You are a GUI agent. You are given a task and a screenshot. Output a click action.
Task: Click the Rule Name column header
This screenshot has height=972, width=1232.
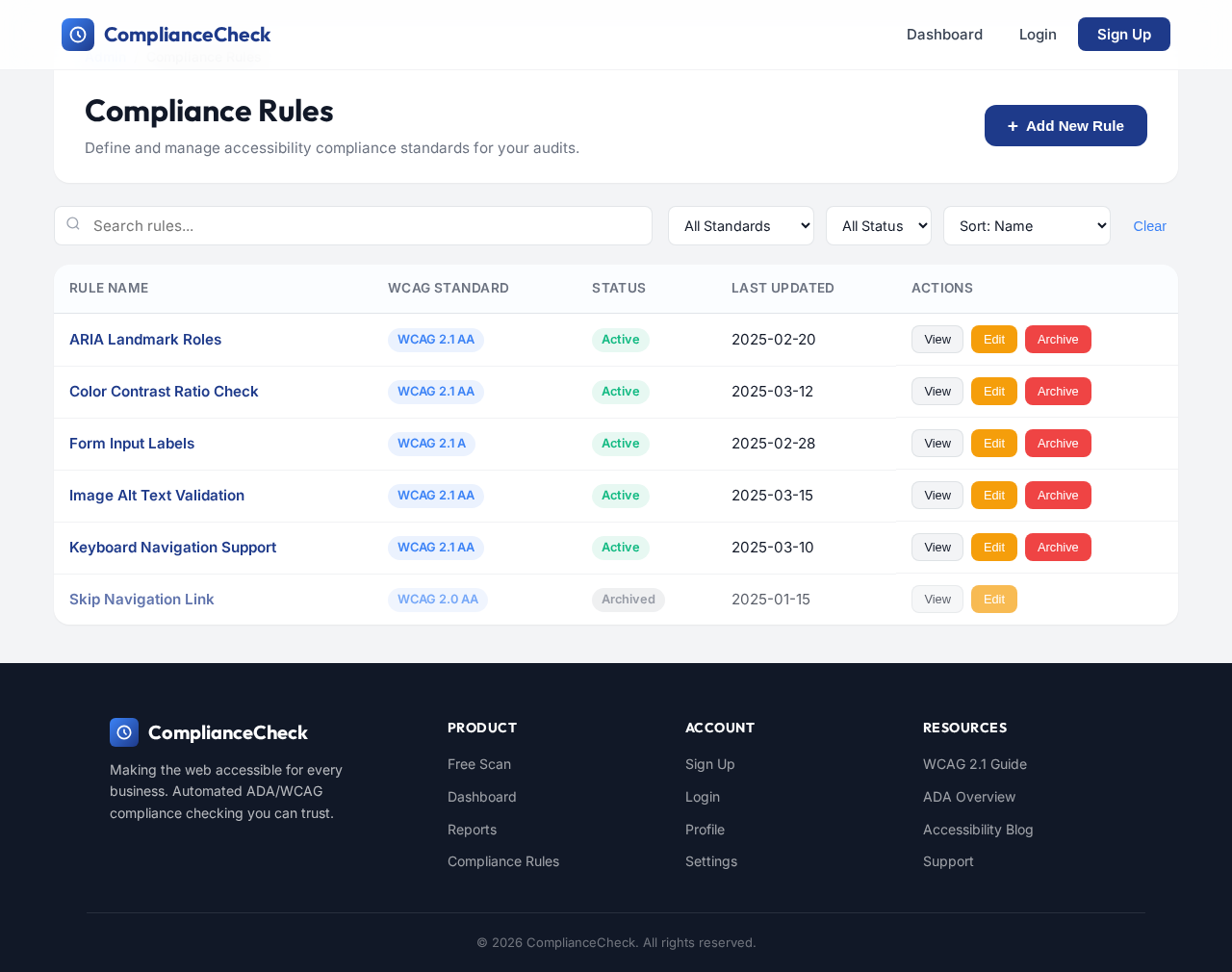point(109,288)
